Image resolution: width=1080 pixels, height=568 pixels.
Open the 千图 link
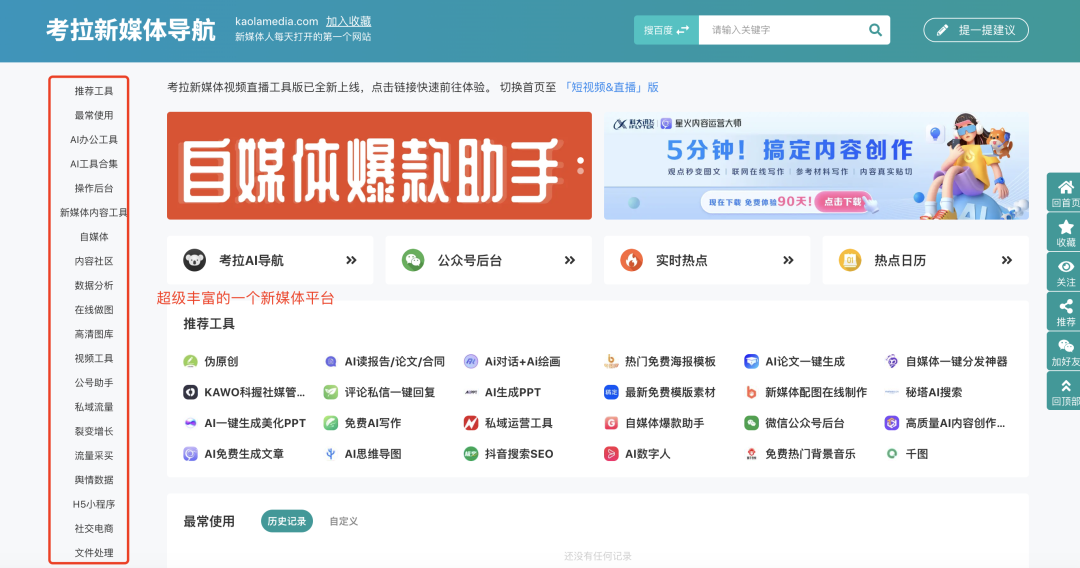coord(916,454)
